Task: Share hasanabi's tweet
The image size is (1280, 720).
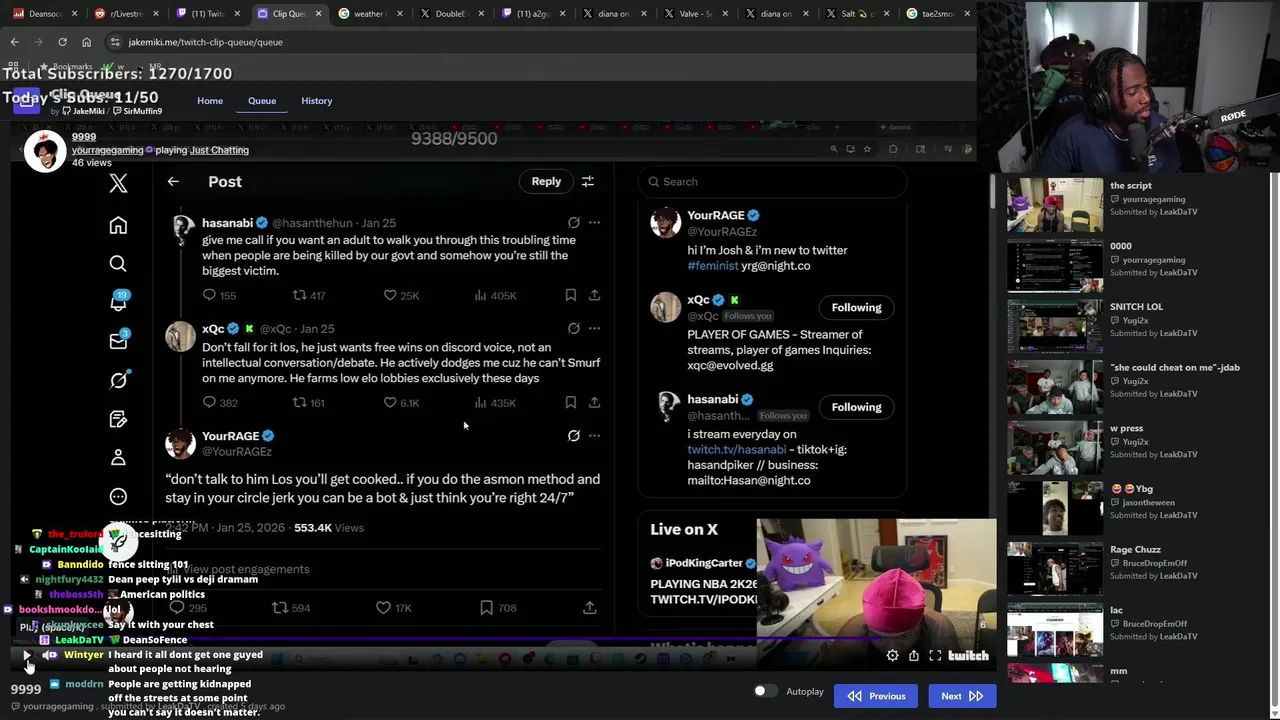Action: pos(594,295)
